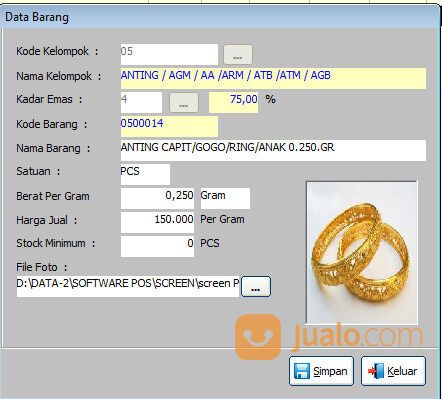Screen dimensions: 442x399
Task: Click the Data Barang title bar text
Action: (37, 17)
